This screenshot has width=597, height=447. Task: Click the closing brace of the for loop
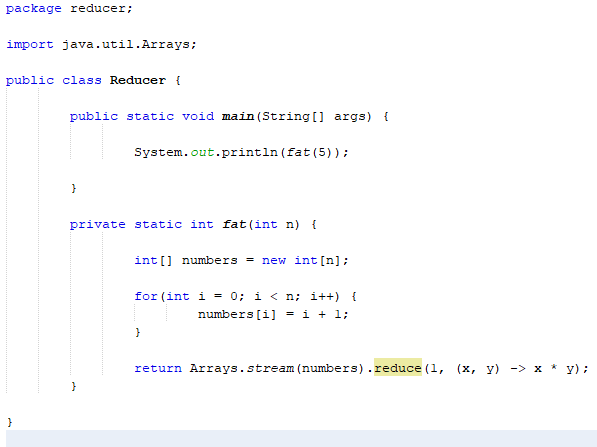click(x=138, y=332)
